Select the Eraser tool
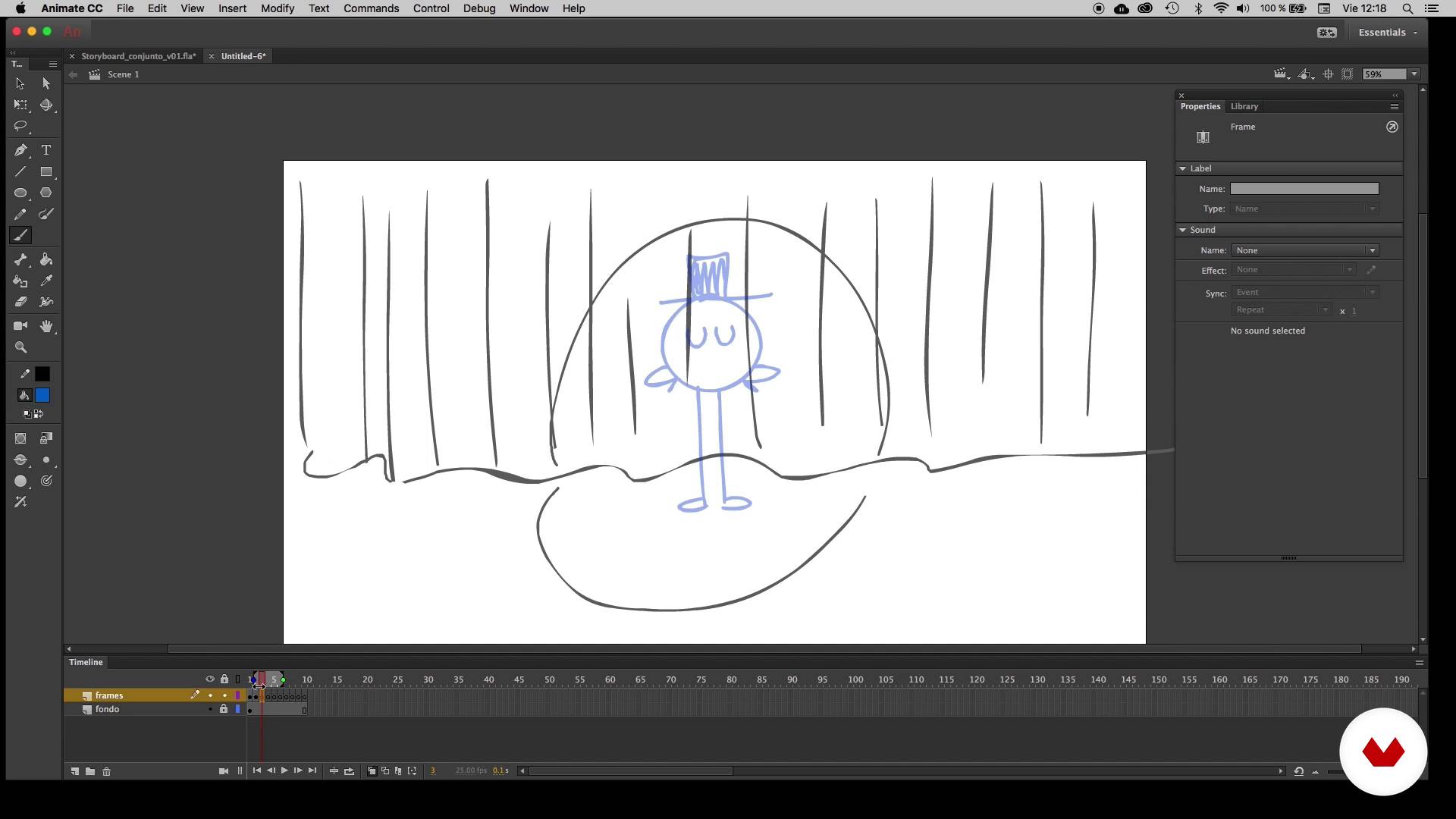Viewport: 1456px width, 819px height. pyautogui.click(x=20, y=302)
